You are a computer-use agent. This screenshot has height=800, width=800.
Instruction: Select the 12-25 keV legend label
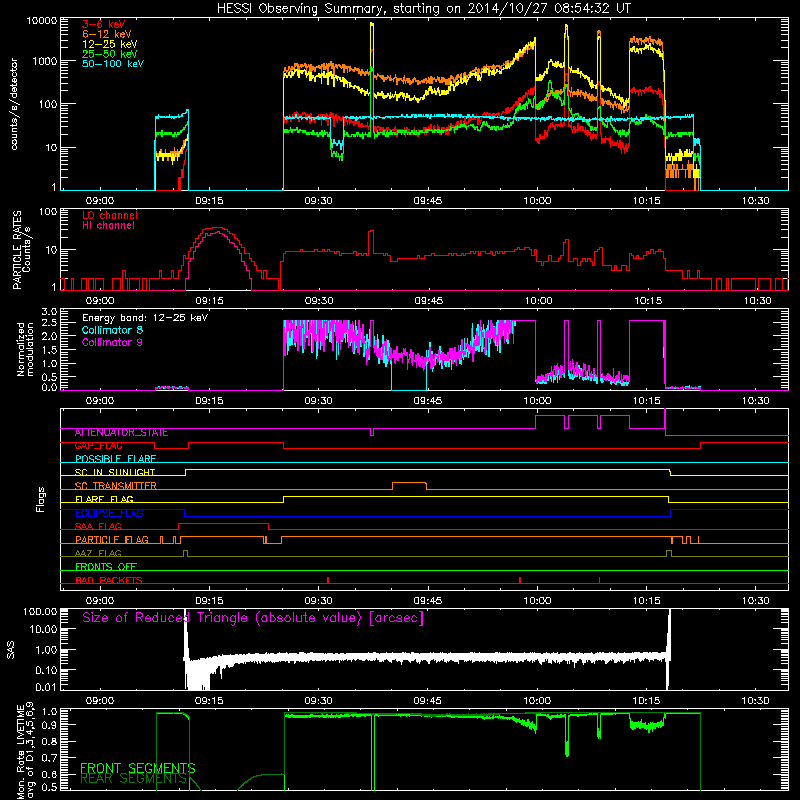pyautogui.click(x=110, y=44)
